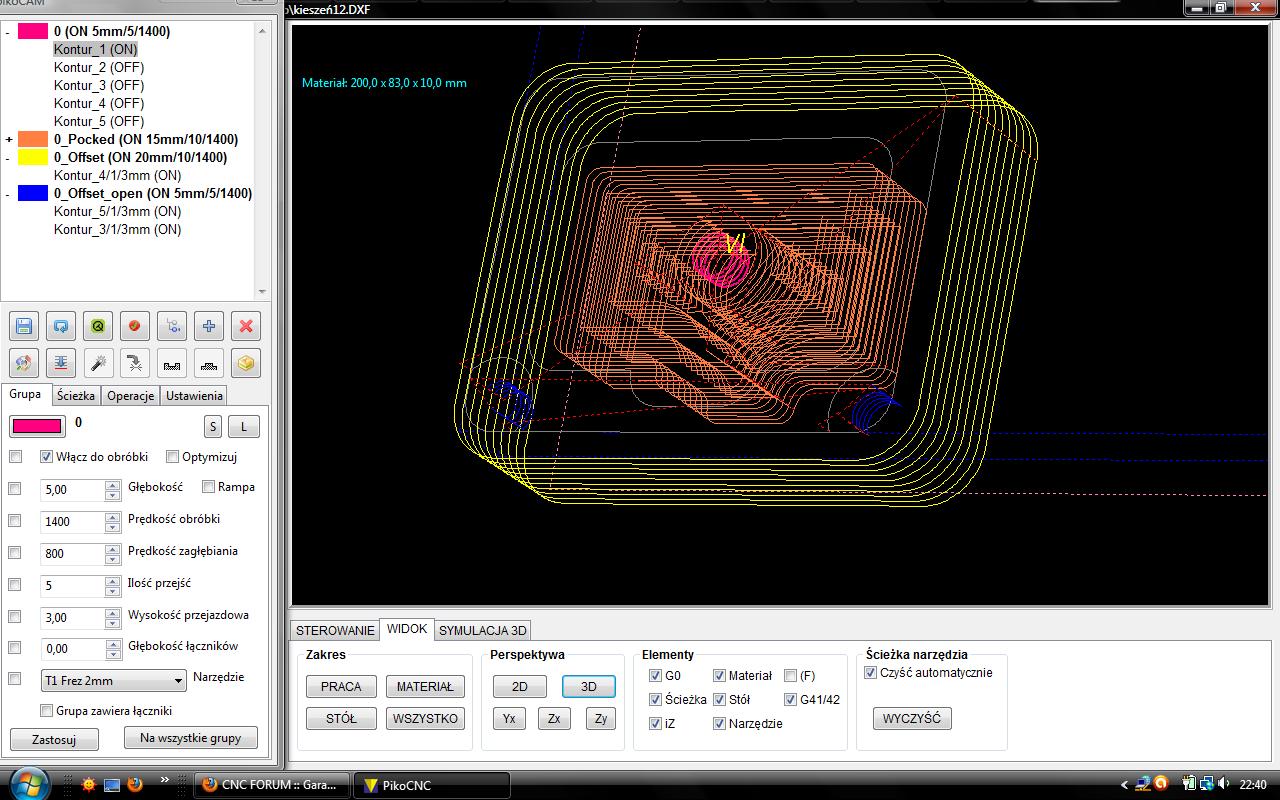Viewport: 1280px width, 800px height.
Task: Enable the Rampa checkbox
Action: click(208, 487)
